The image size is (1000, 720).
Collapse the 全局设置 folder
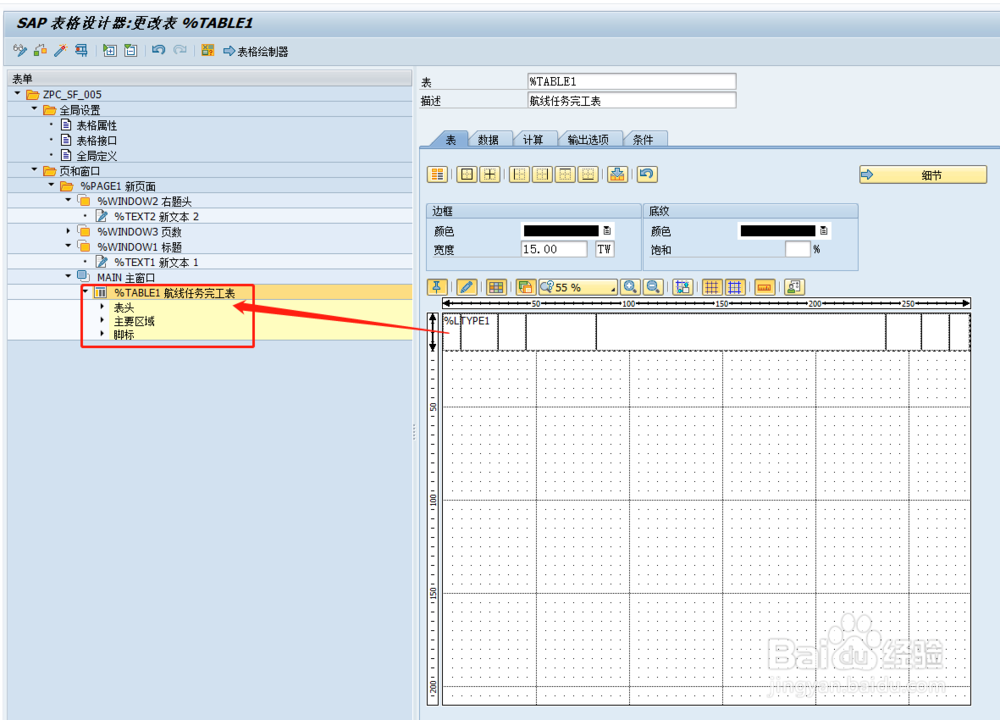[x=33, y=109]
